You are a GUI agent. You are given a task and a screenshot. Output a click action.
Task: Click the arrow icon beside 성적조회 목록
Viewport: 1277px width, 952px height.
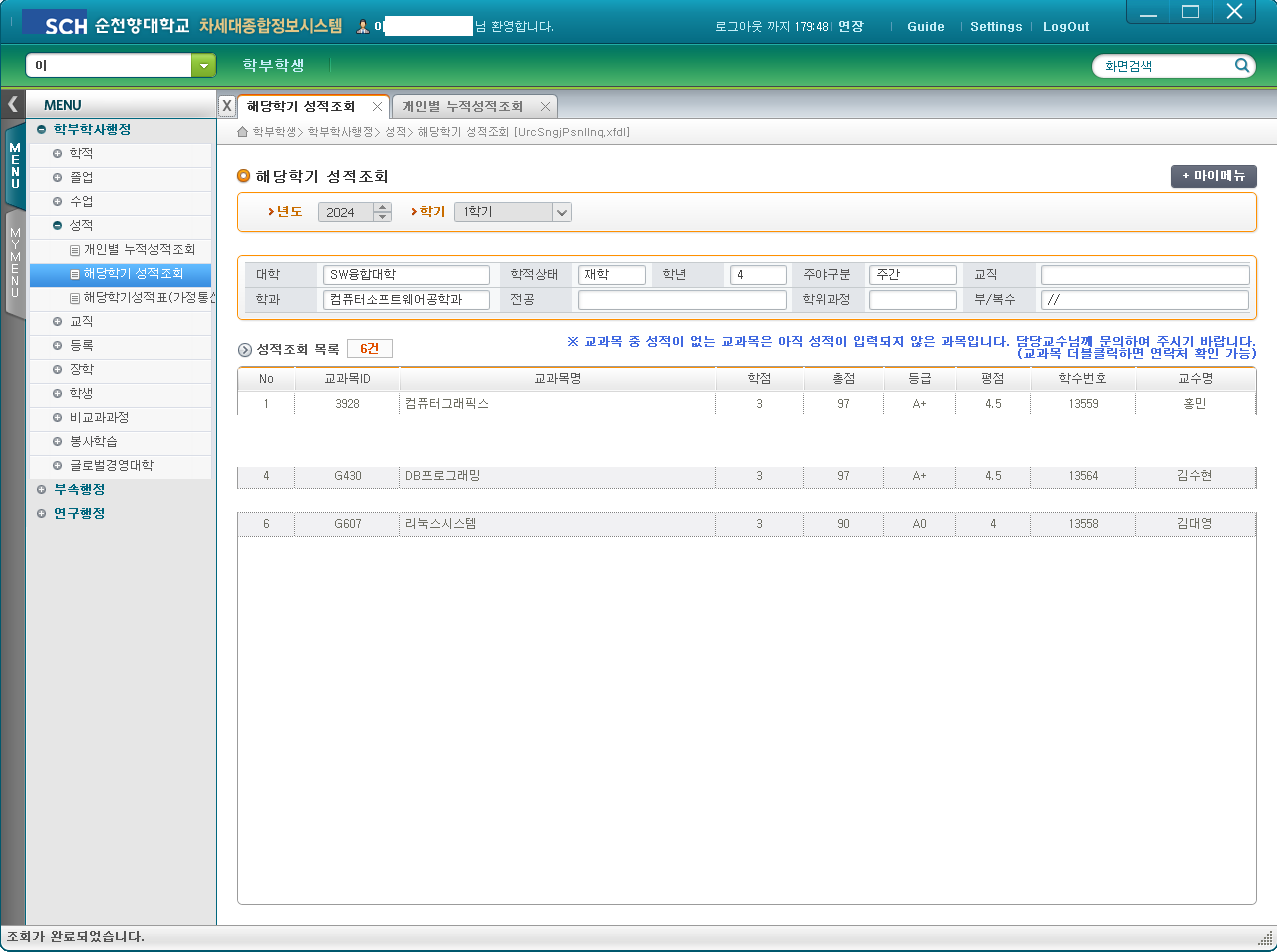(x=244, y=350)
